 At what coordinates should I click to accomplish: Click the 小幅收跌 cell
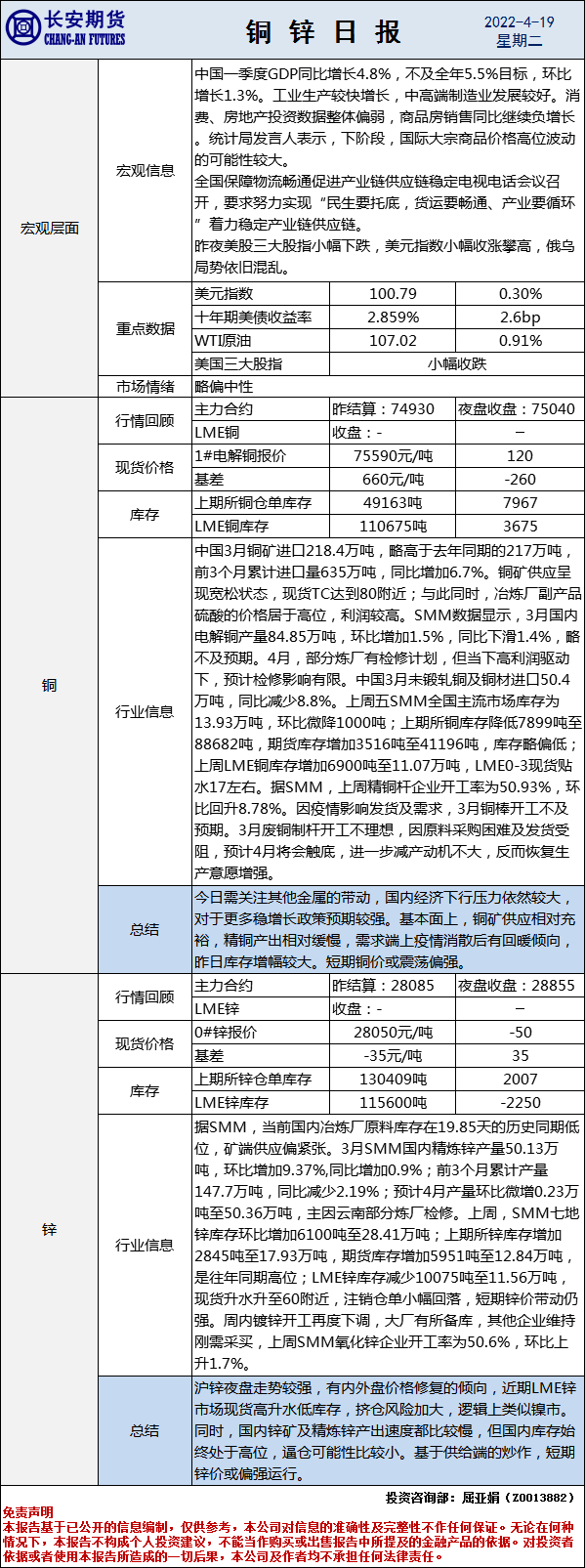click(456, 363)
